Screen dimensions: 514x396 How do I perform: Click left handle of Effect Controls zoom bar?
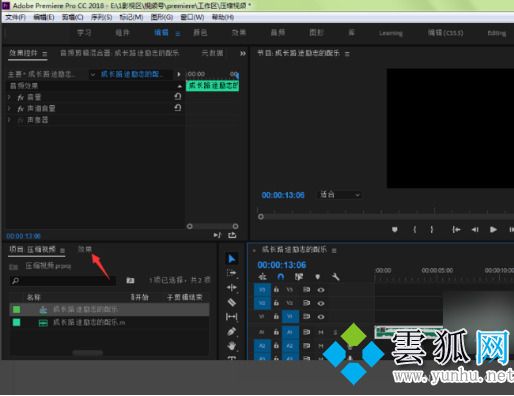pos(190,226)
